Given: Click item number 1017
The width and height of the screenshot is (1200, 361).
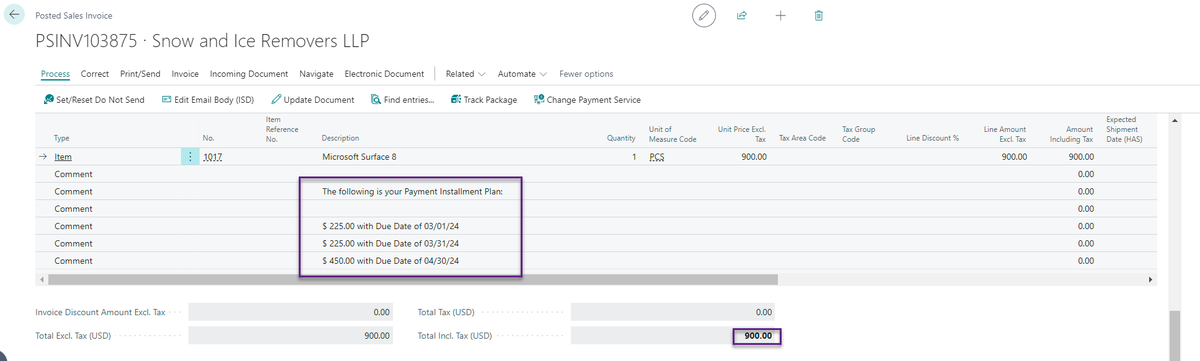Looking at the screenshot, I should tap(212, 157).
